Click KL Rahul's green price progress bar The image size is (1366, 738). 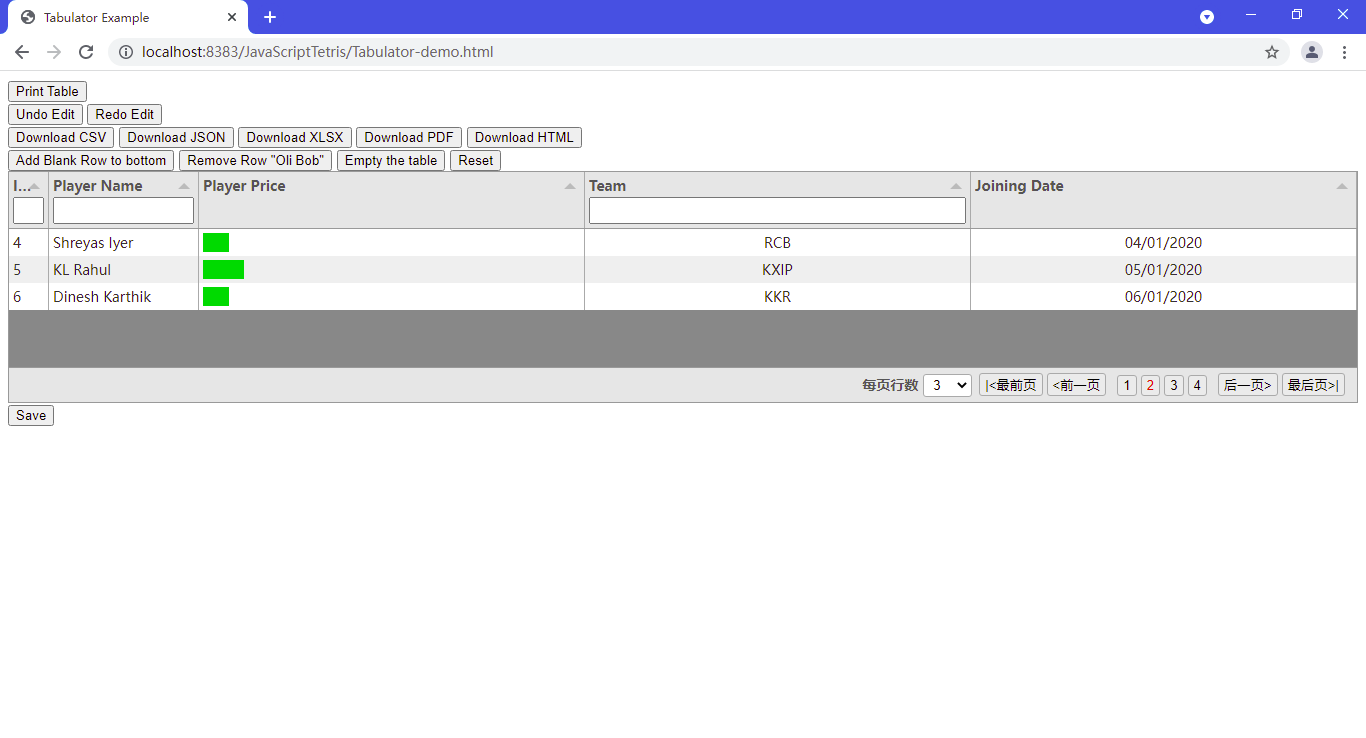click(x=224, y=269)
